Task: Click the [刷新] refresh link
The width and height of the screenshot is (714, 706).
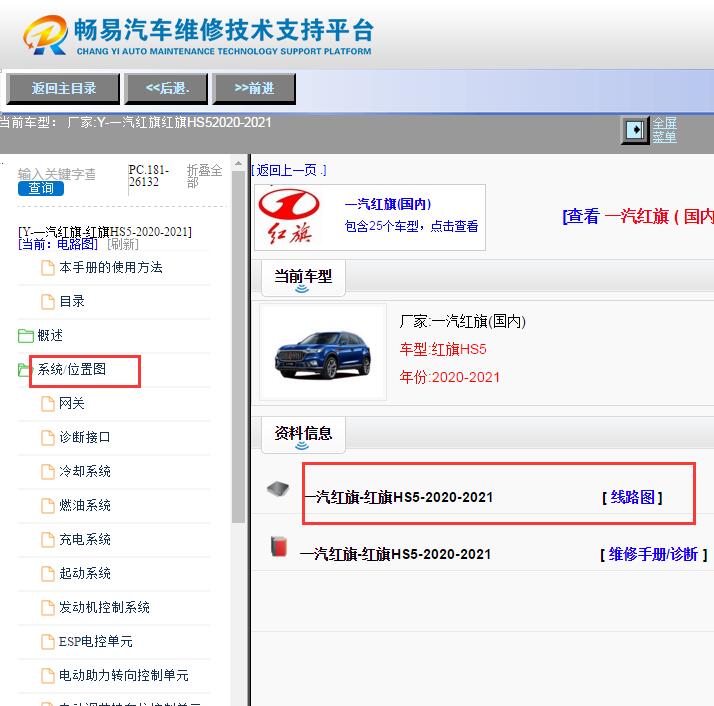Action: [x=122, y=245]
